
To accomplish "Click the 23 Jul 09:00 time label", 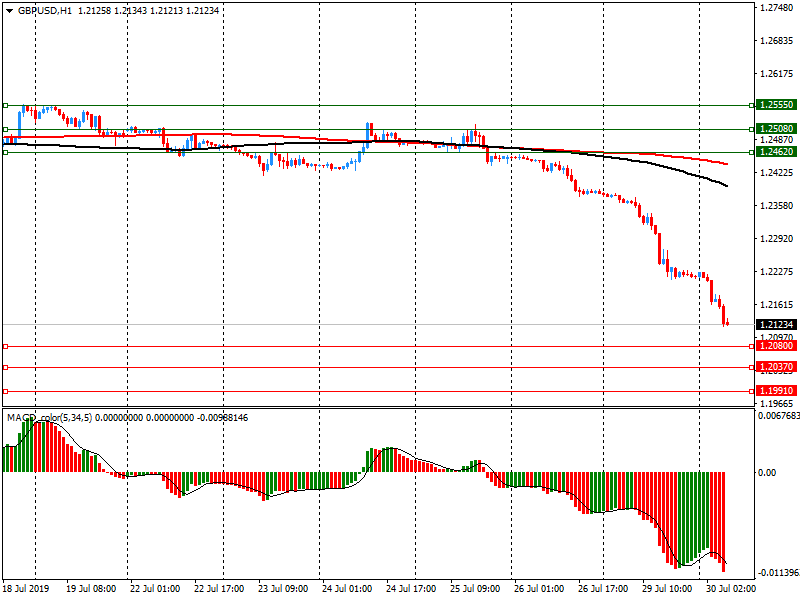I will tap(283, 588).
